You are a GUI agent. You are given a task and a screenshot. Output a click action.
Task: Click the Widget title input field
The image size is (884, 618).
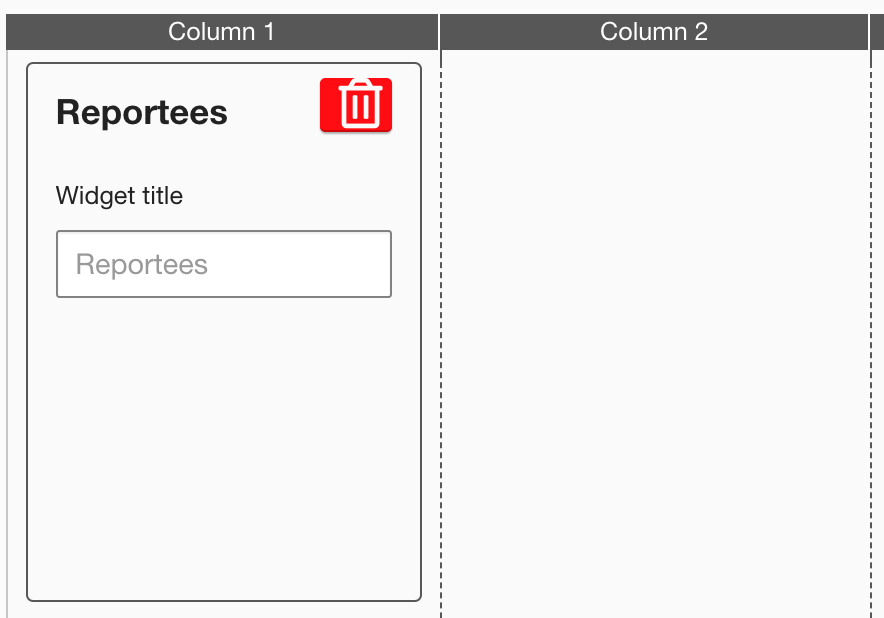(x=223, y=264)
